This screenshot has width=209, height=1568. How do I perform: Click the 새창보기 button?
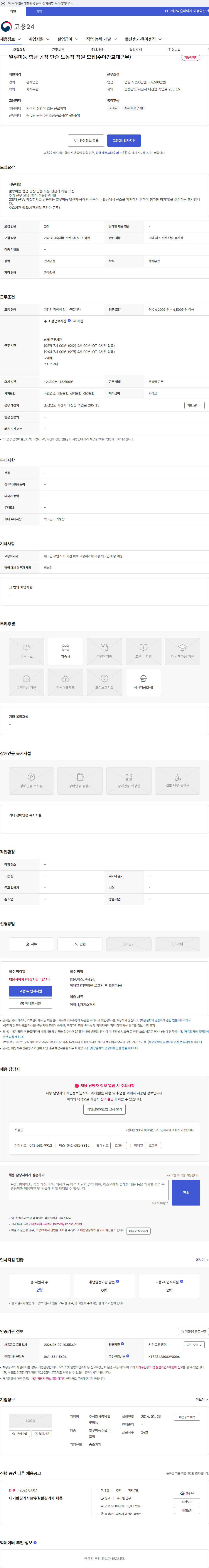pyautogui.click(x=187, y=1511)
